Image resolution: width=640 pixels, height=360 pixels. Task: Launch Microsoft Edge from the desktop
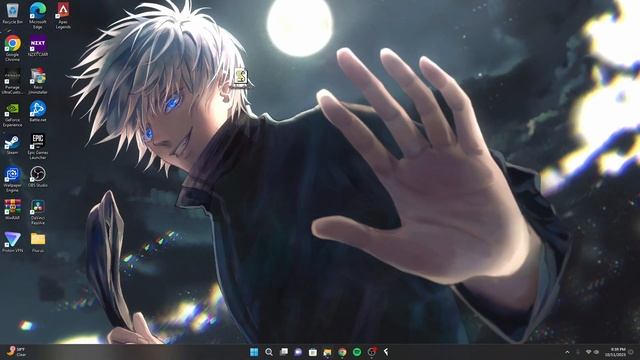coord(38,16)
